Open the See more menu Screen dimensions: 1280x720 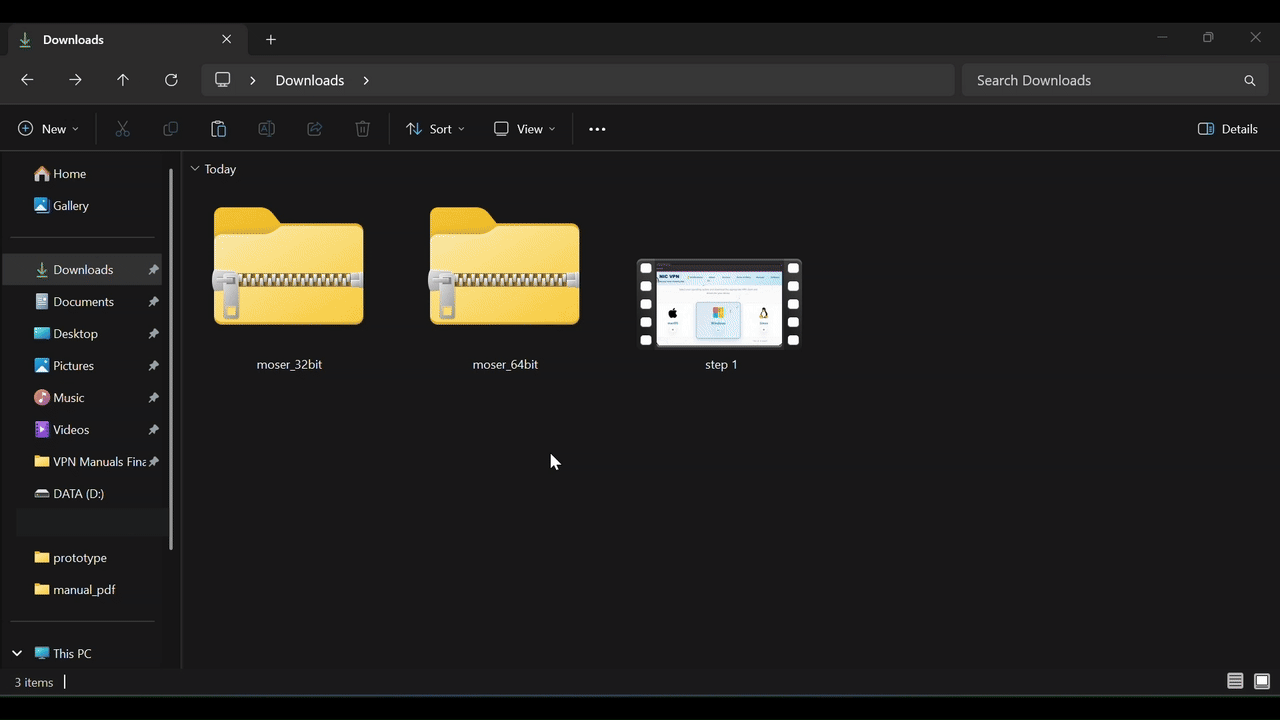[x=597, y=128]
